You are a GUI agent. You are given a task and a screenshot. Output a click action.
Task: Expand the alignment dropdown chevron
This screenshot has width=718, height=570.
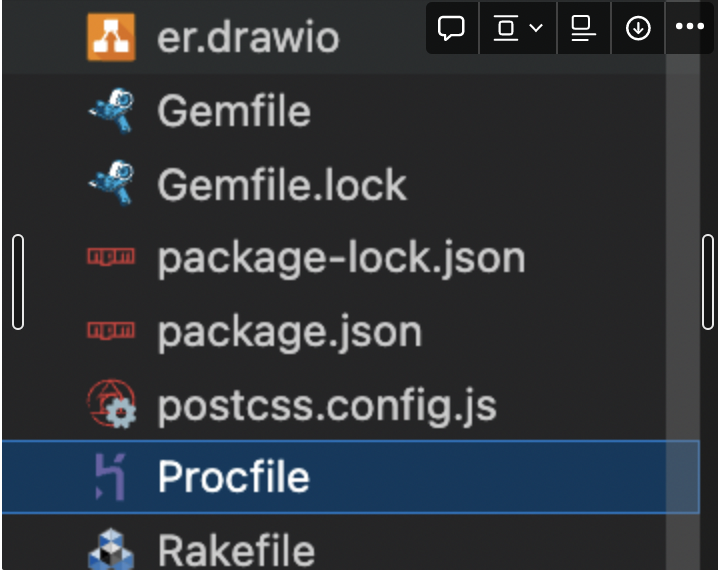point(536,28)
